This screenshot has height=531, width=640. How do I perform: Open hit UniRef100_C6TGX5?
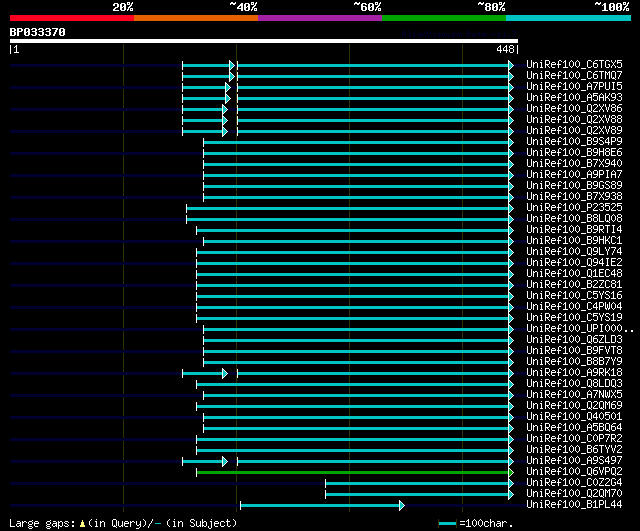coord(574,64)
